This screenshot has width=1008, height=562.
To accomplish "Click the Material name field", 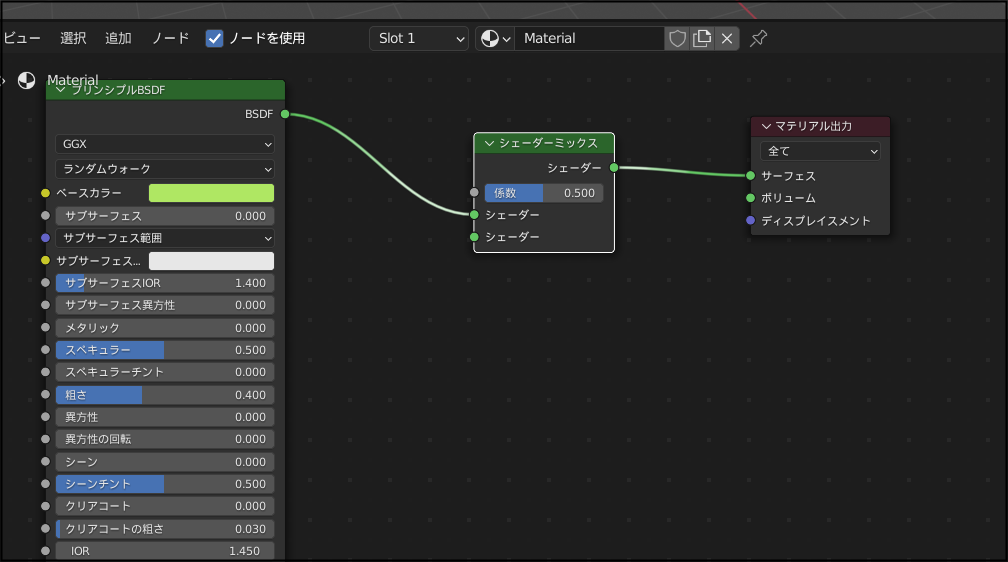I will [590, 39].
